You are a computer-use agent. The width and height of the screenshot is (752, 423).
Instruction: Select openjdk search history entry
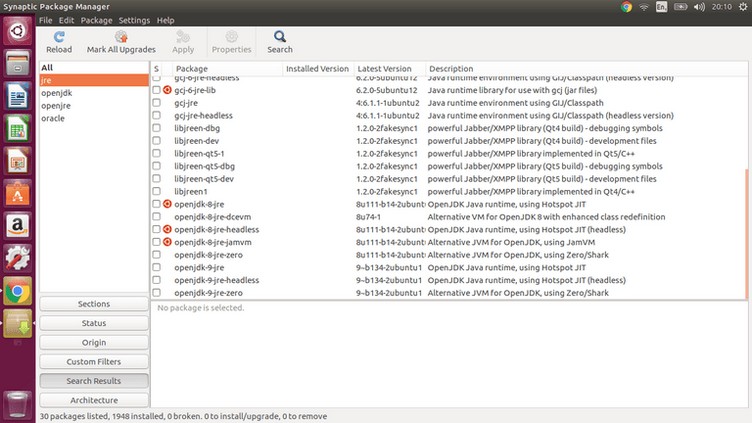(94, 93)
